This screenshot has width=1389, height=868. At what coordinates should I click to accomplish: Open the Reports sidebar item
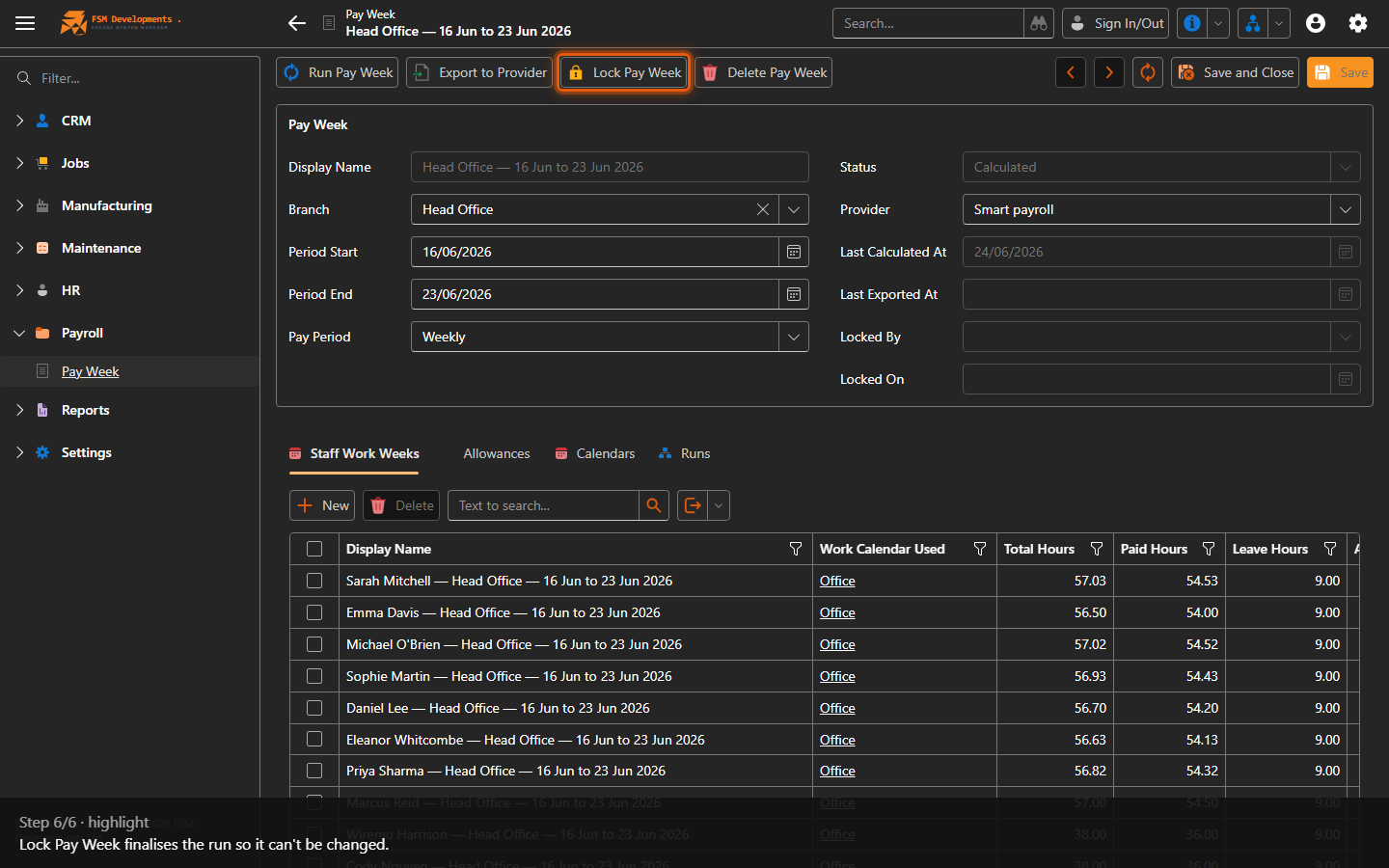[x=85, y=410]
